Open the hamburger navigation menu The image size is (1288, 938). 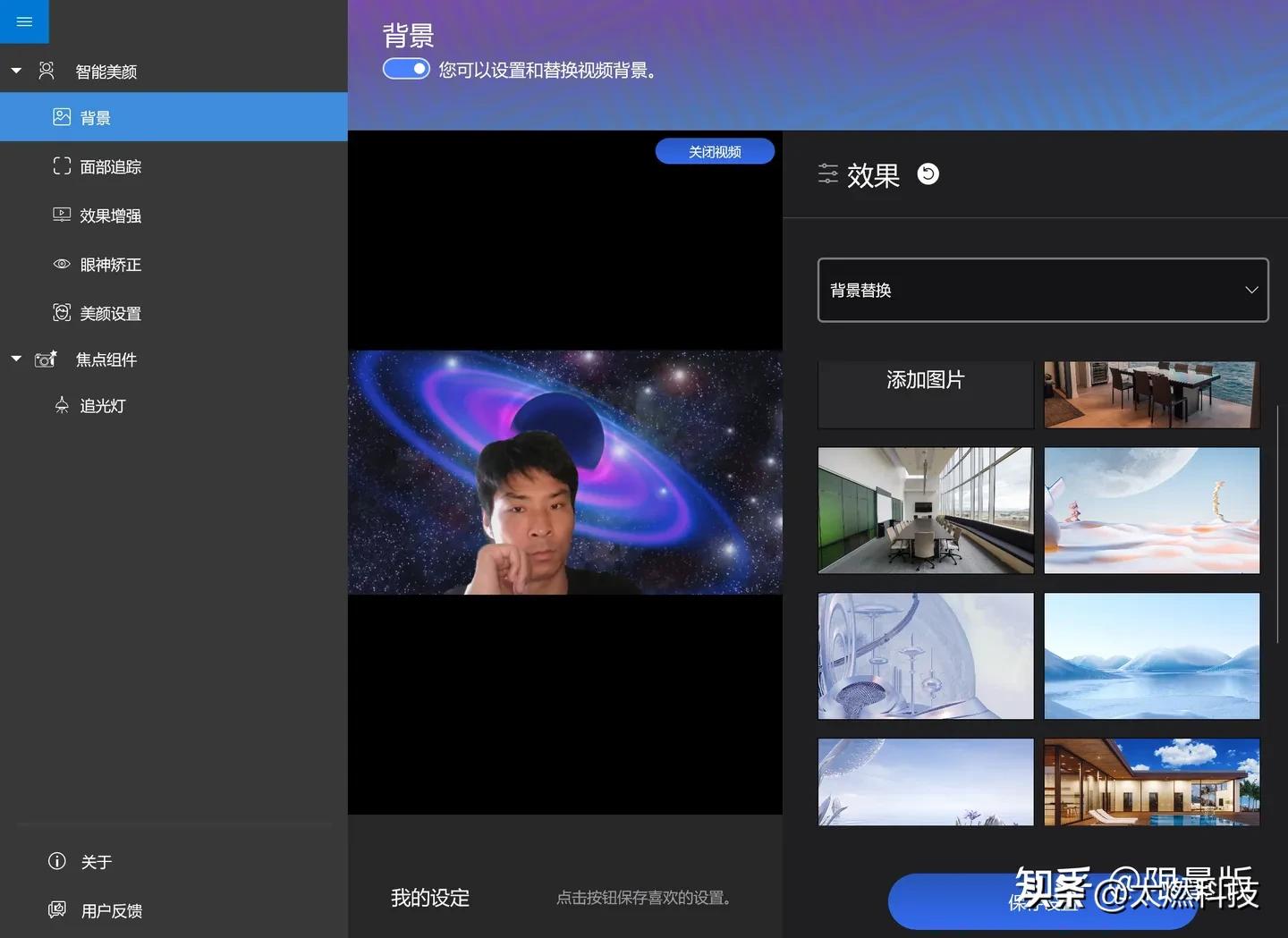pos(24,21)
